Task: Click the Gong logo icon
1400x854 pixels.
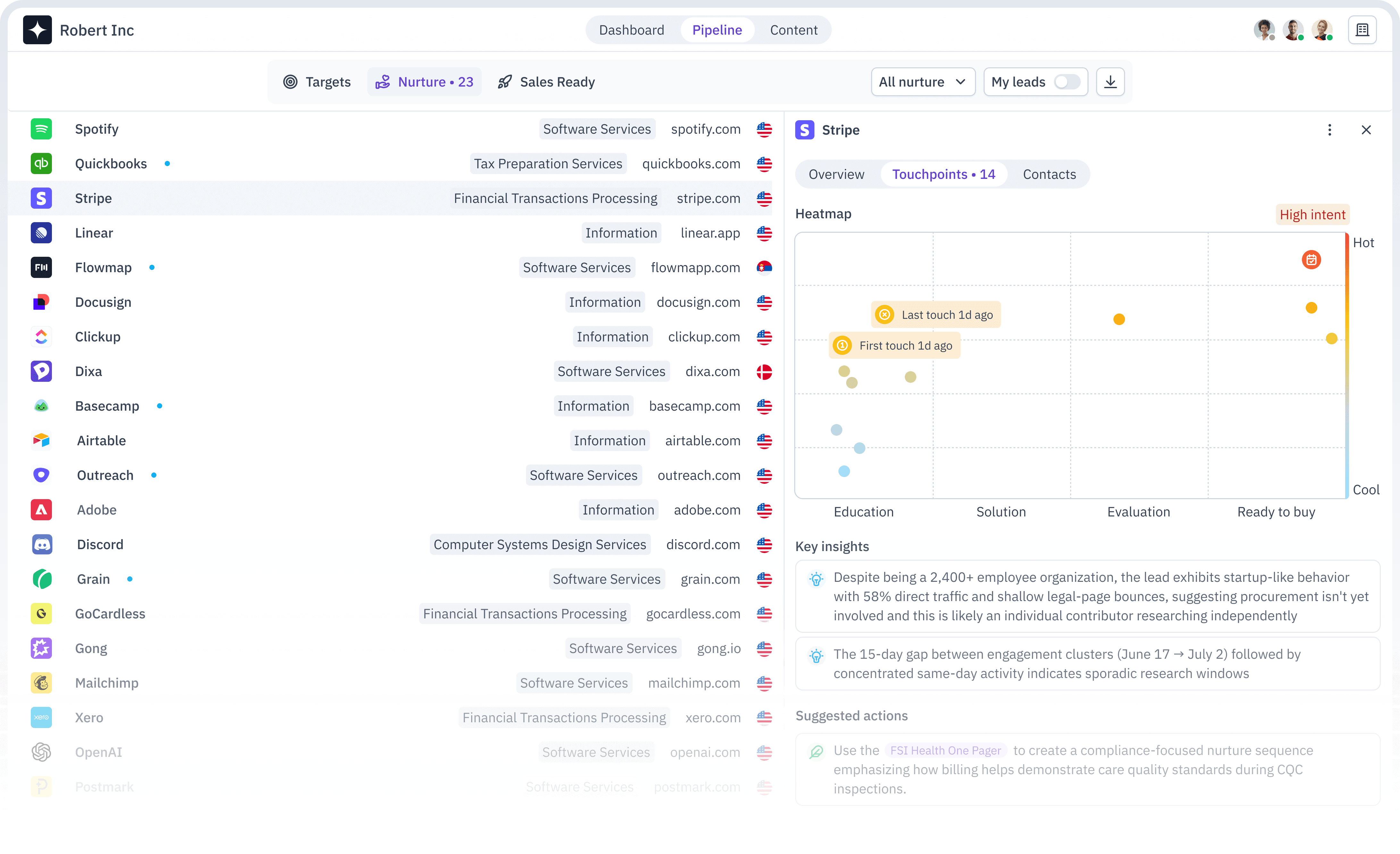Action: pyautogui.click(x=41, y=649)
